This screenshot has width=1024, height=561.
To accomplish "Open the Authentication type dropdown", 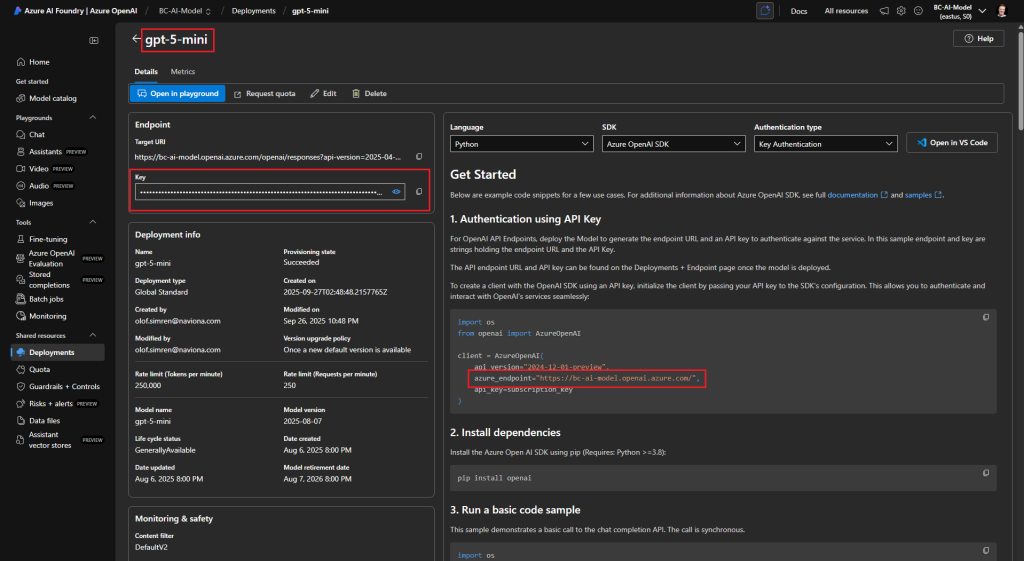I will [825, 144].
